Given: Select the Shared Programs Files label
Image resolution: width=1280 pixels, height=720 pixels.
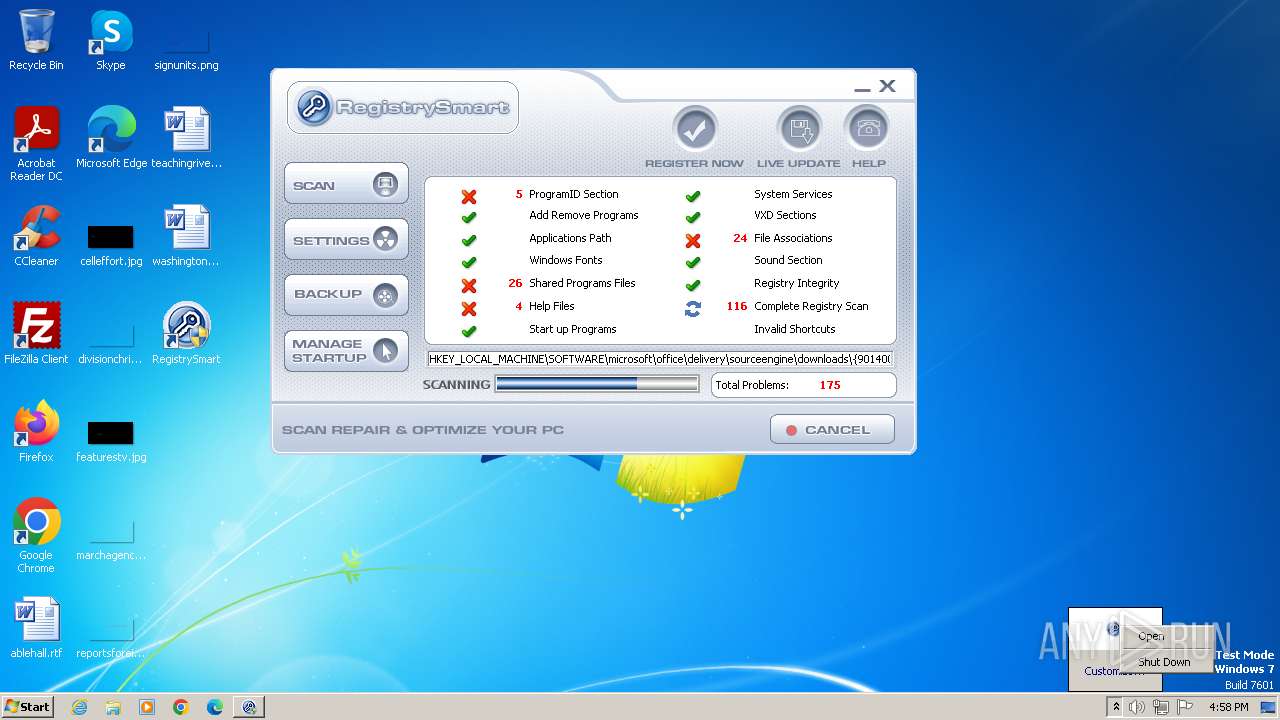Looking at the screenshot, I should pyautogui.click(x=582, y=283).
